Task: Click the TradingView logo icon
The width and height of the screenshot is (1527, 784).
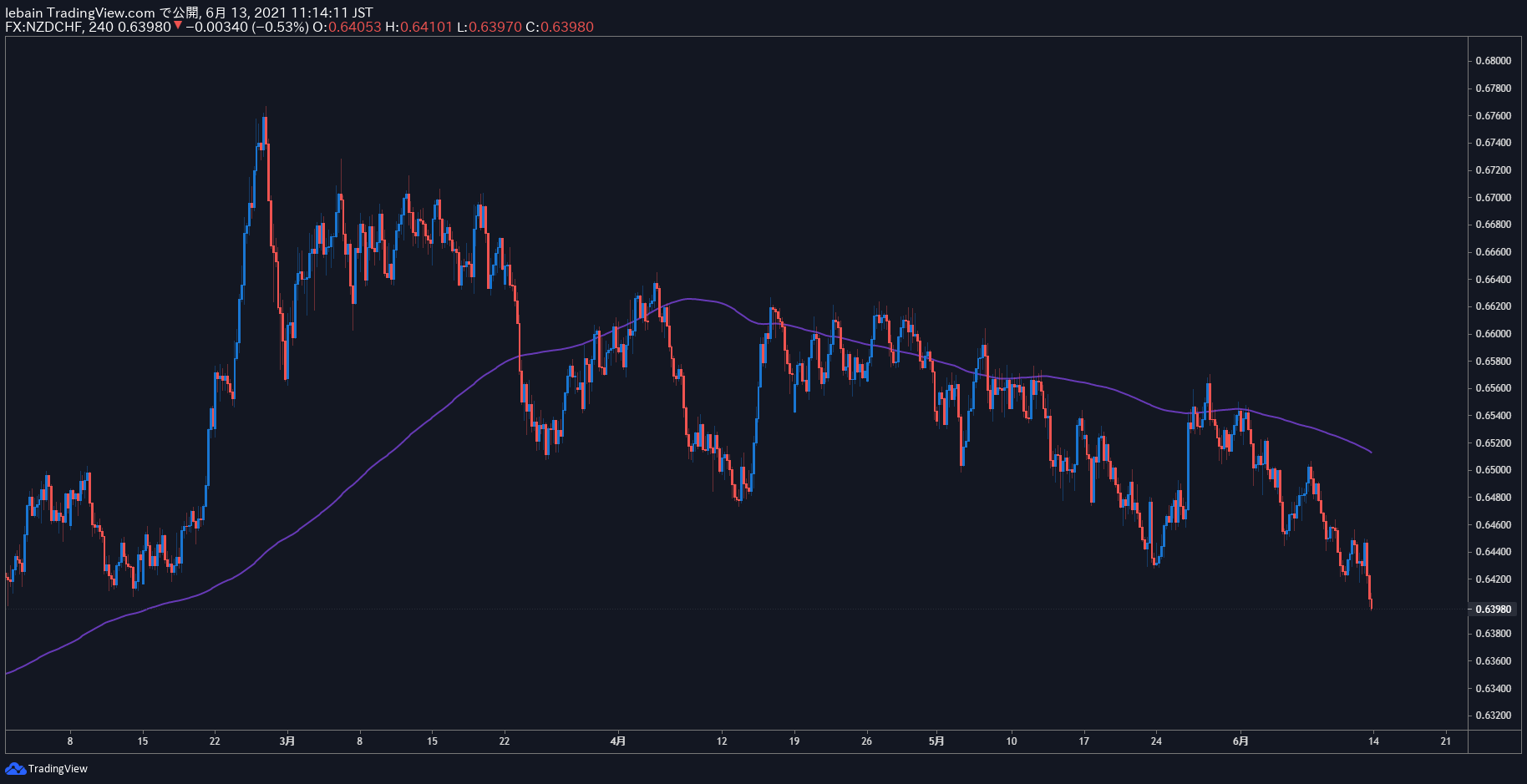Action: click(x=15, y=768)
